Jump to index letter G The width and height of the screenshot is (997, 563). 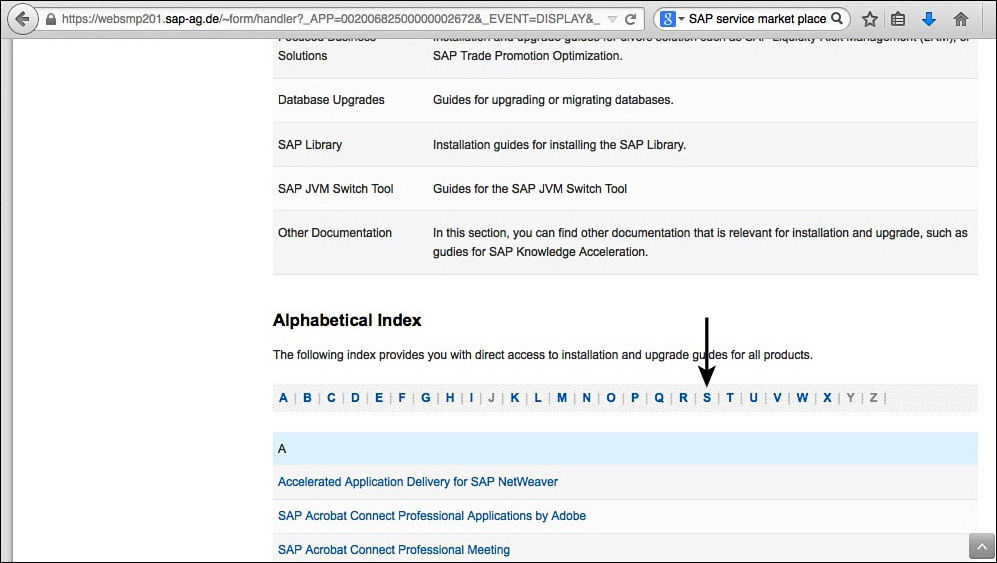426,398
